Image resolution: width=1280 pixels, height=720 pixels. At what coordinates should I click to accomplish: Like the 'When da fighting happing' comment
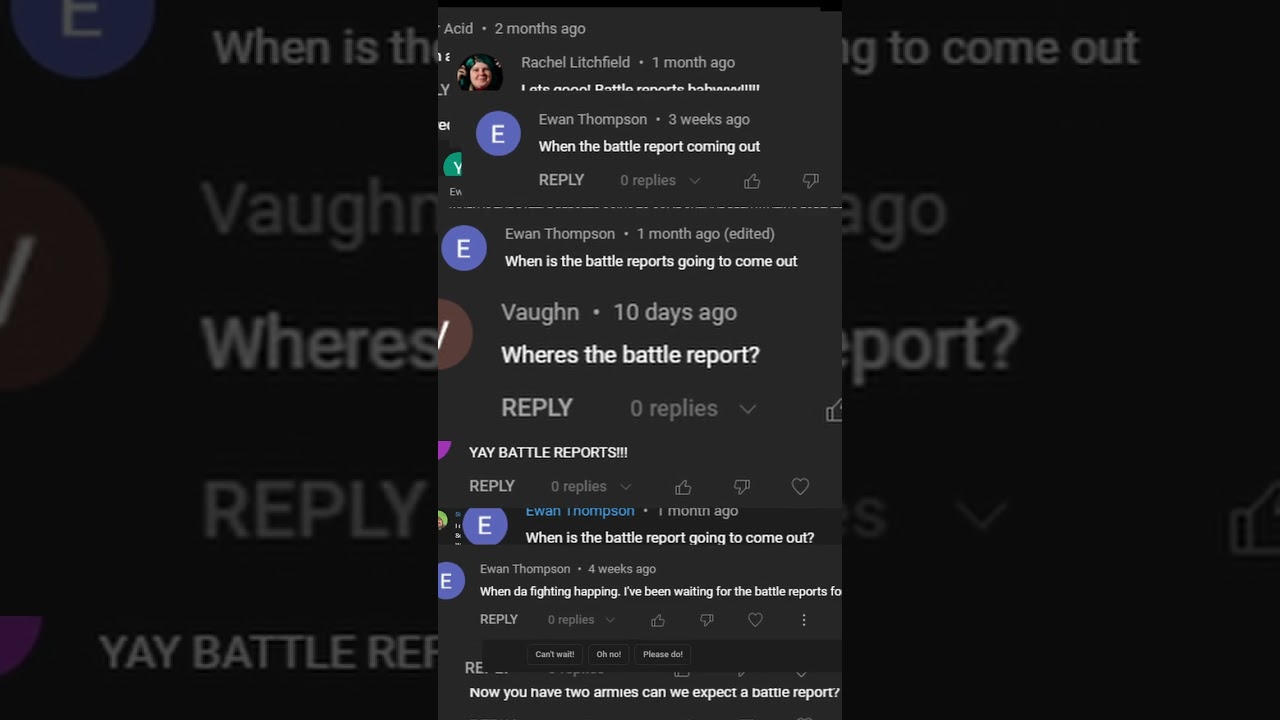click(658, 620)
